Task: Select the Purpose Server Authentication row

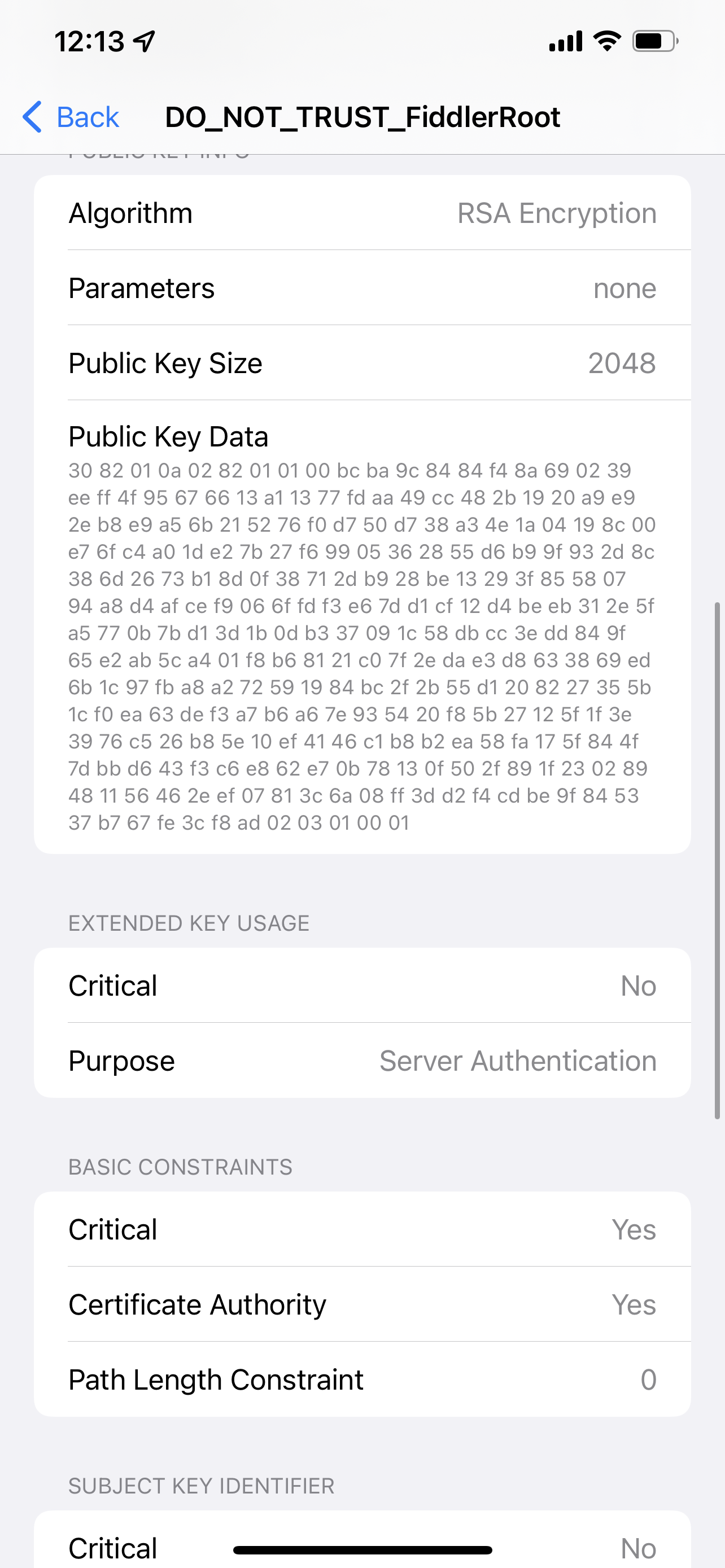Action: click(x=362, y=1061)
